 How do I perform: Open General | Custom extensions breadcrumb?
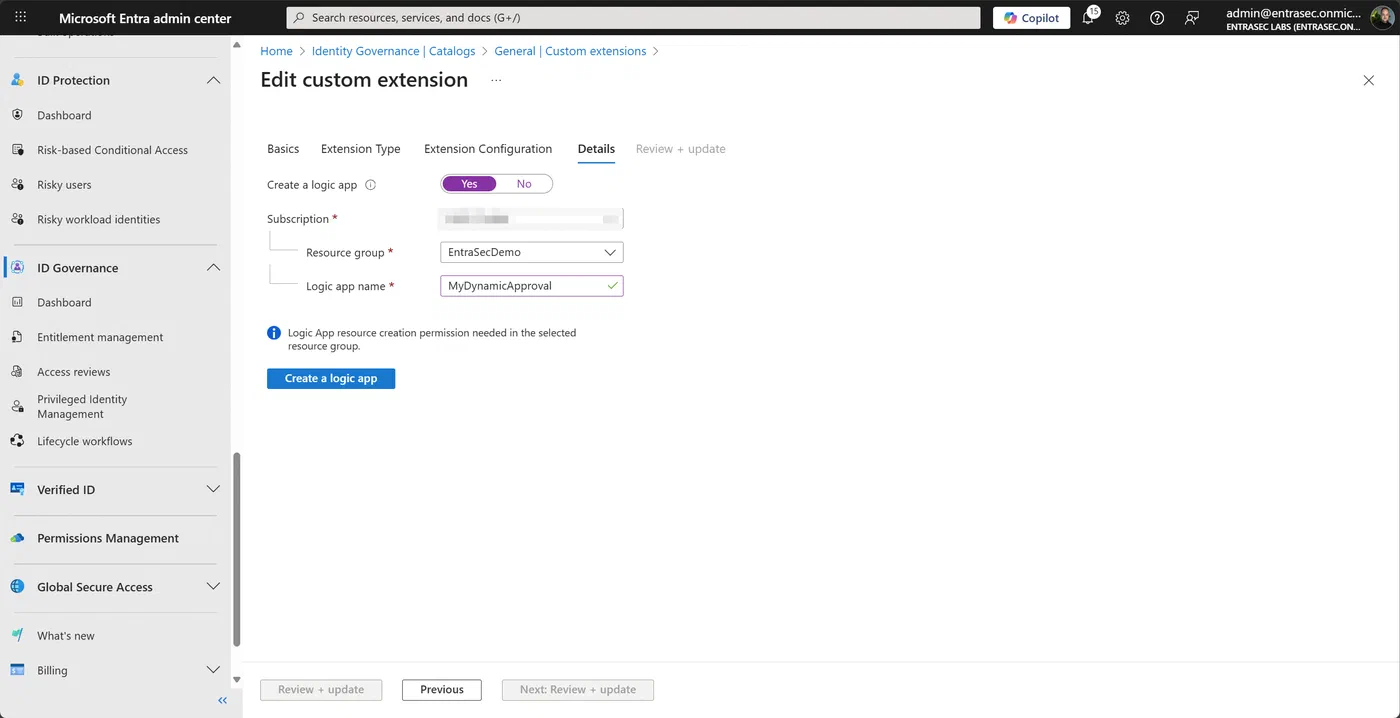pos(570,51)
